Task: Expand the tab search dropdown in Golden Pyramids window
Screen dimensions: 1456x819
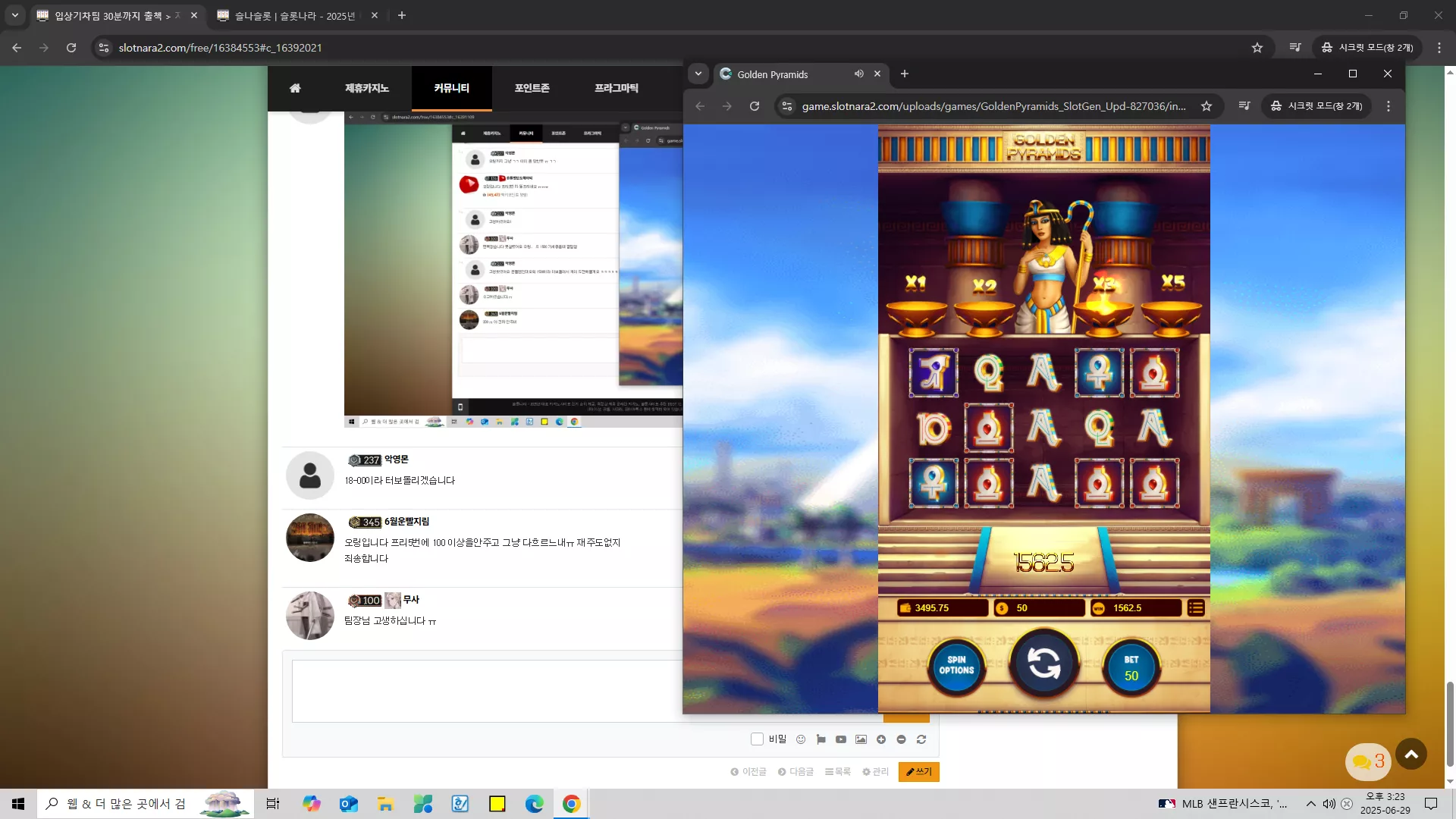Action: [x=698, y=74]
